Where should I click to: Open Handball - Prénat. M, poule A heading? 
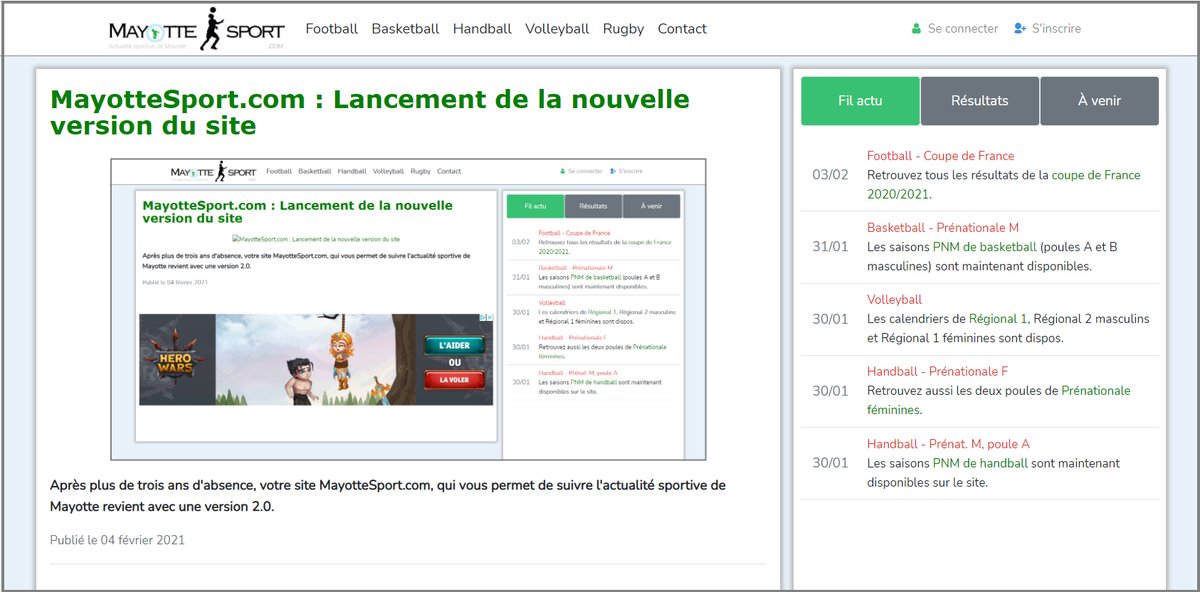[x=948, y=444]
